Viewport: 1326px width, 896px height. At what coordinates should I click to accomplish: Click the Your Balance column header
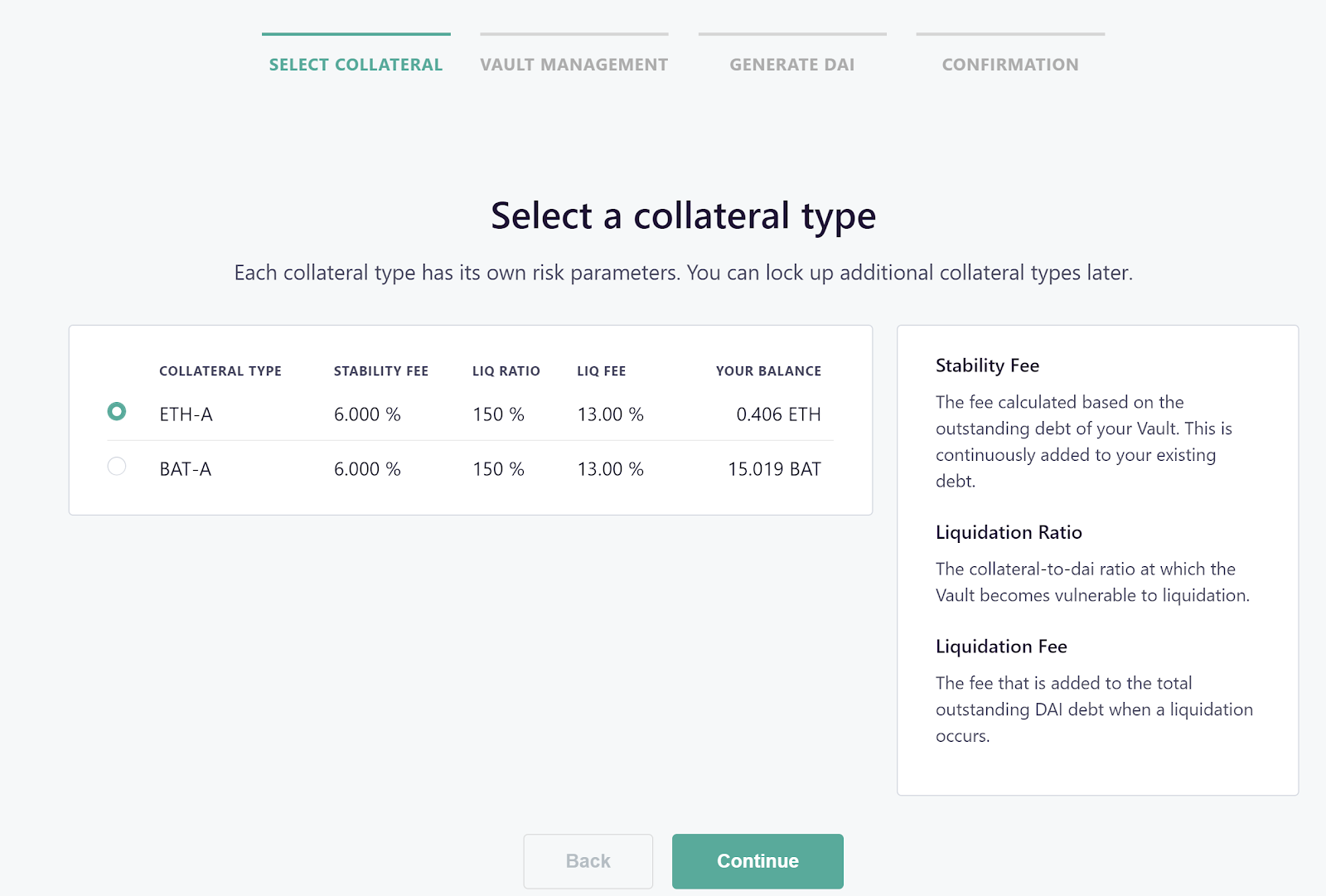[x=768, y=371]
